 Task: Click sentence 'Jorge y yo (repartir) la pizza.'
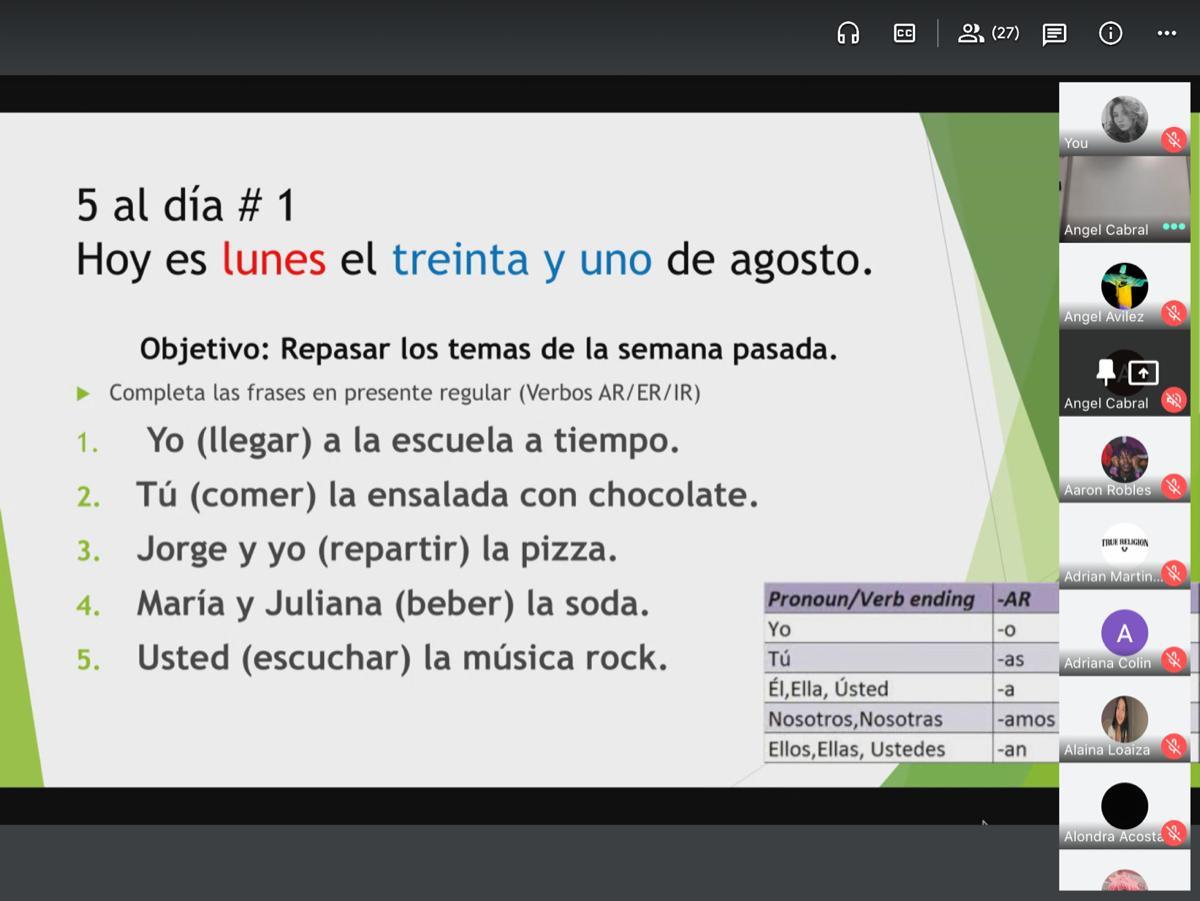[x=377, y=549]
